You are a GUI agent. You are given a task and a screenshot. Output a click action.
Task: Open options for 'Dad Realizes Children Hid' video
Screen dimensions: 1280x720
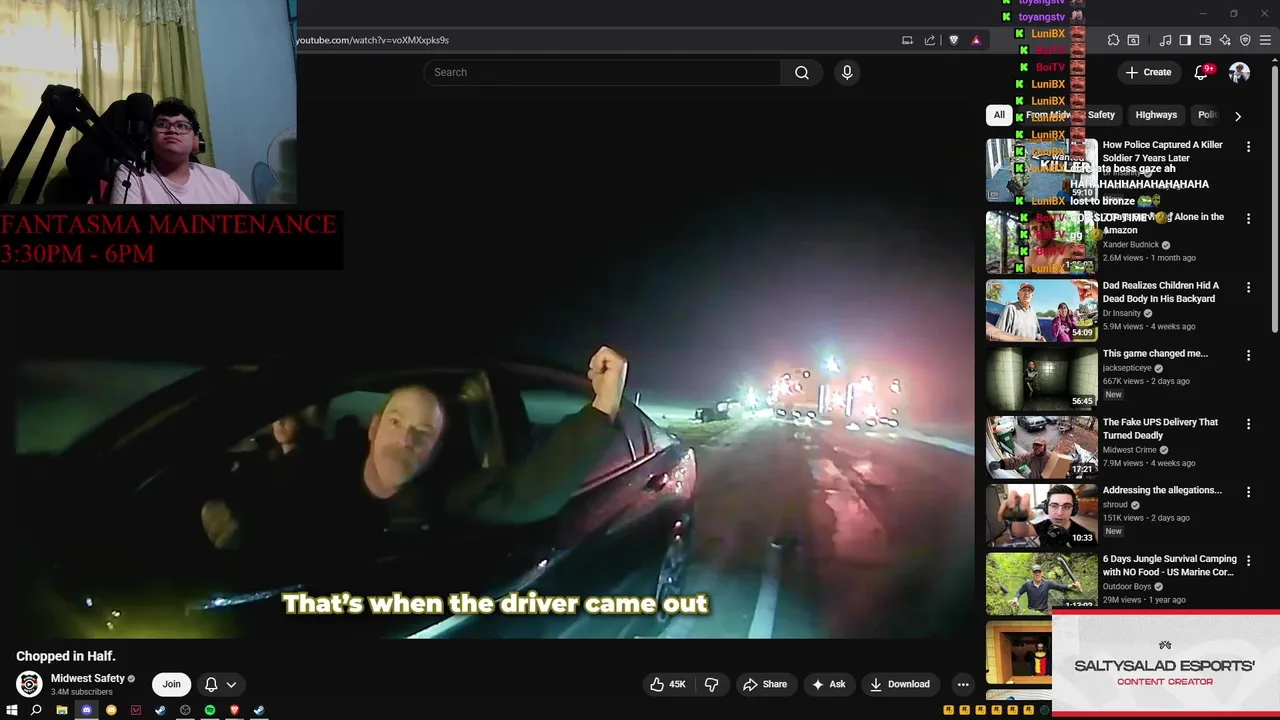1248,287
